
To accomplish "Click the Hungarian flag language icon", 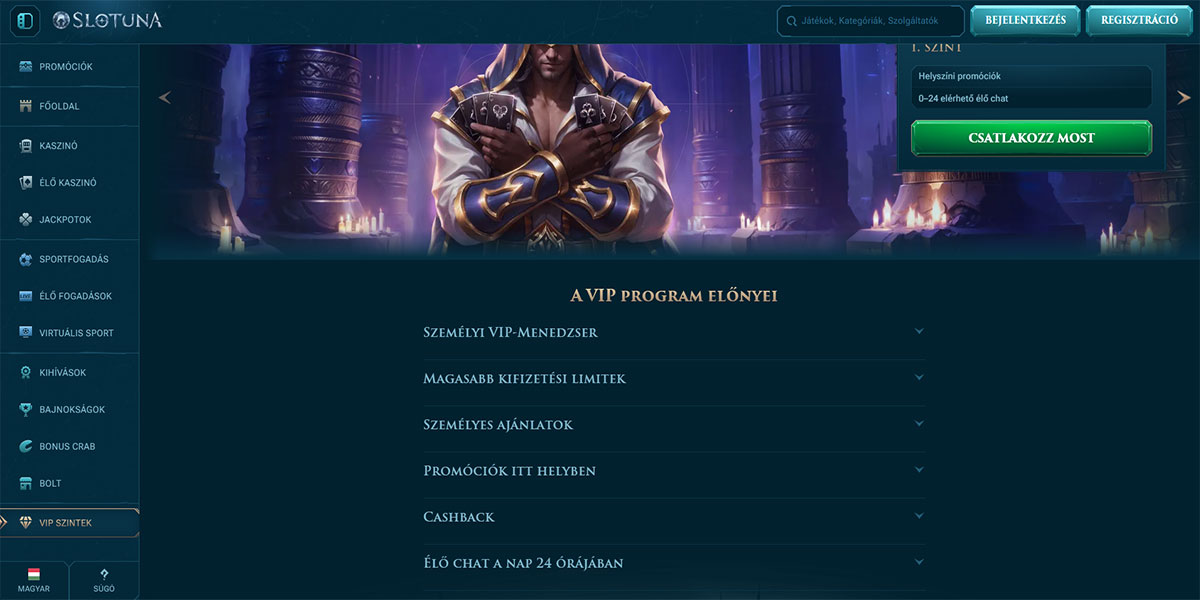I will [x=33, y=575].
